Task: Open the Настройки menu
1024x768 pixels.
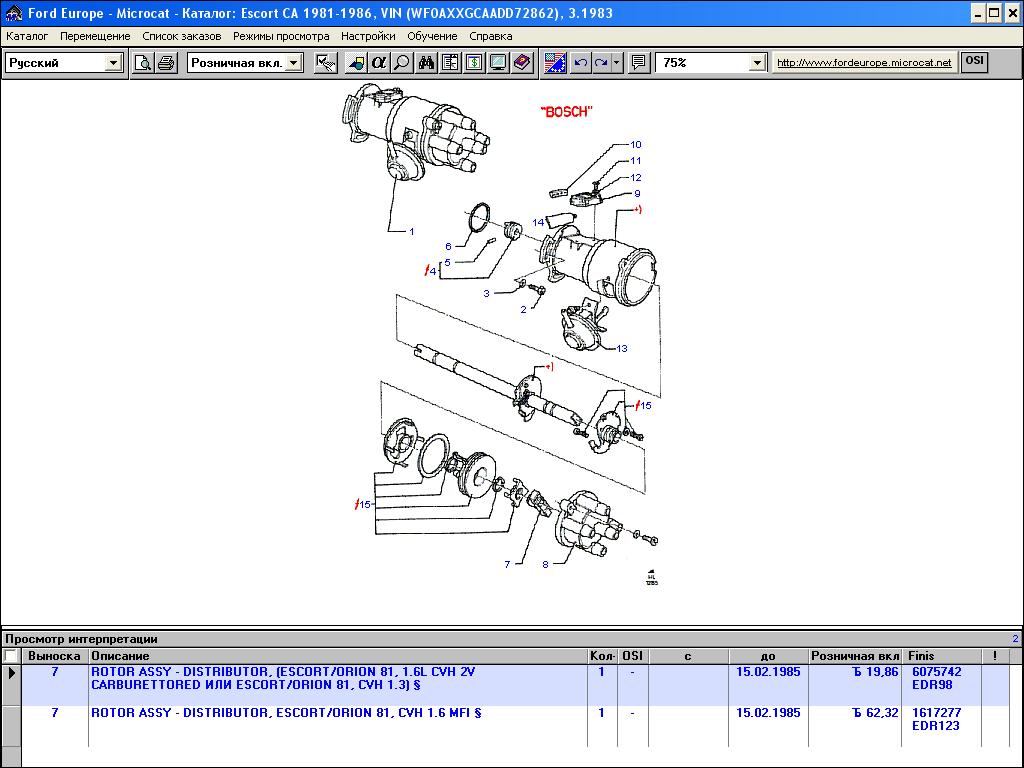Action: click(368, 36)
